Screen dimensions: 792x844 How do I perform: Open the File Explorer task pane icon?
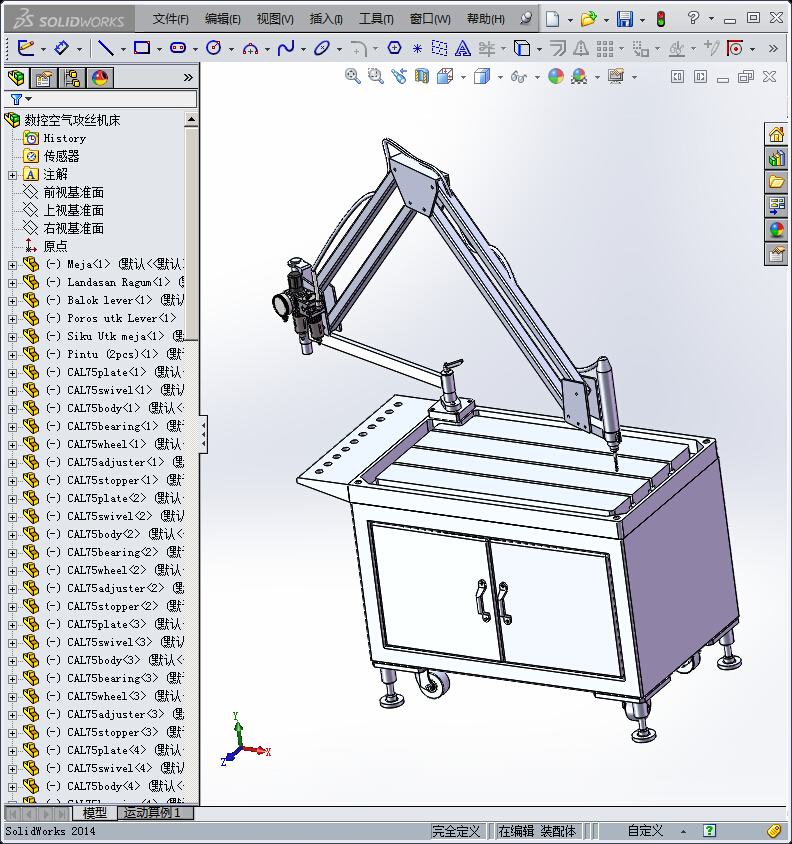(776, 182)
